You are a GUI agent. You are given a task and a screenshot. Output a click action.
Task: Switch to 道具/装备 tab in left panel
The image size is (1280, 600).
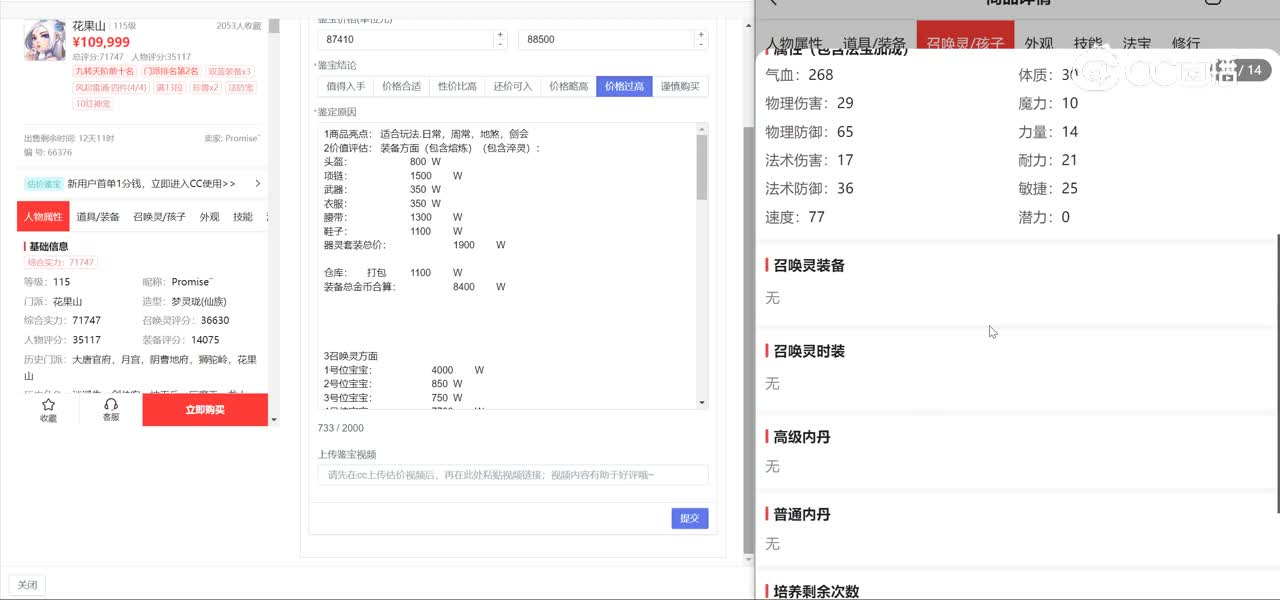98,217
